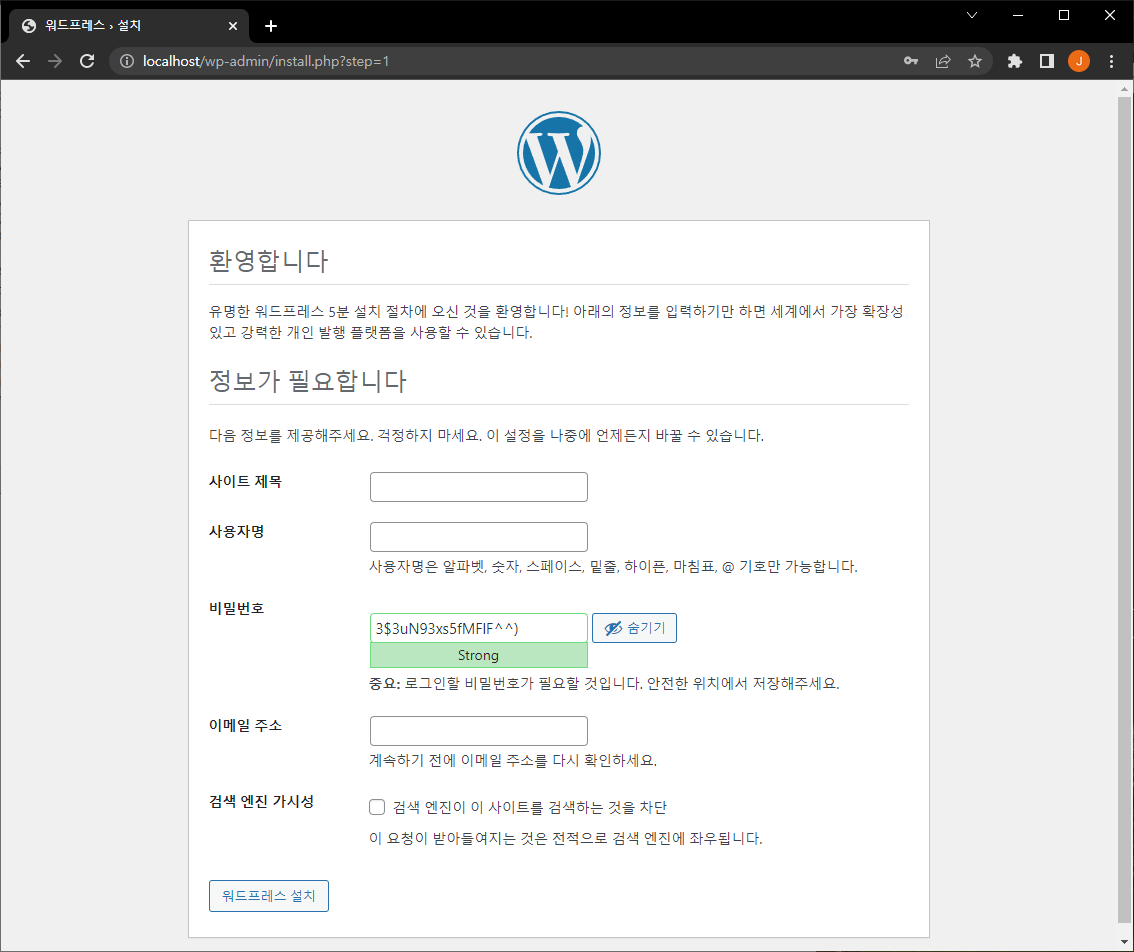Check 검색 엔진 차단 checkbox
This screenshot has height=952, width=1134.
pos(377,807)
